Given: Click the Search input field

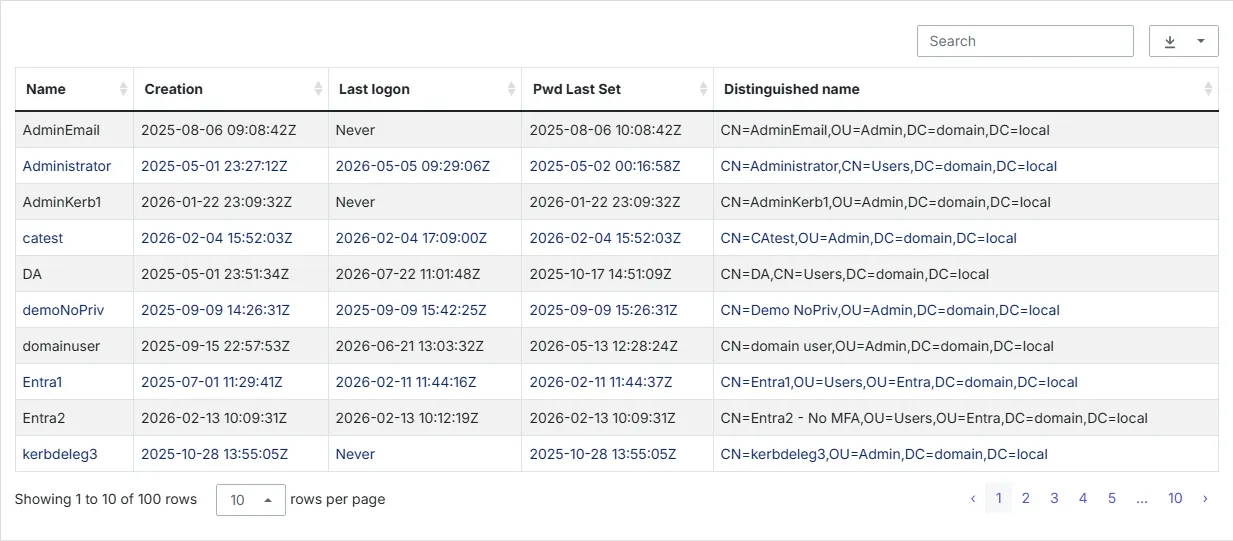Looking at the screenshot, I should point(1025,41).
